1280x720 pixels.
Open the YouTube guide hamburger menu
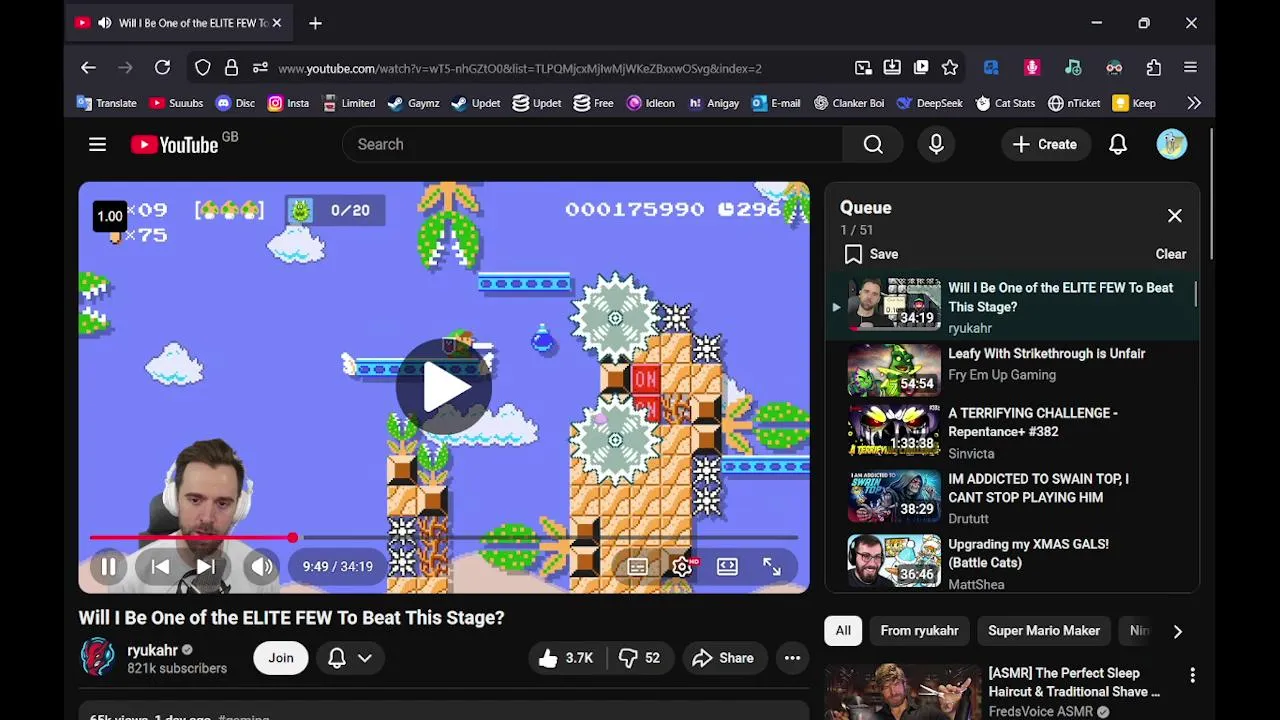pyautogui.click(x=97, y=144)
